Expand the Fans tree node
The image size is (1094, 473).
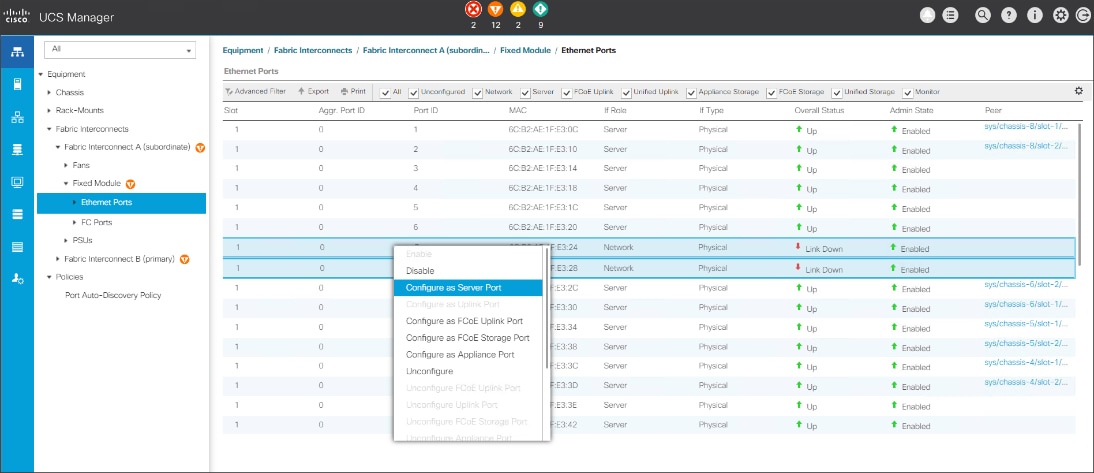[x=66, y=165]
